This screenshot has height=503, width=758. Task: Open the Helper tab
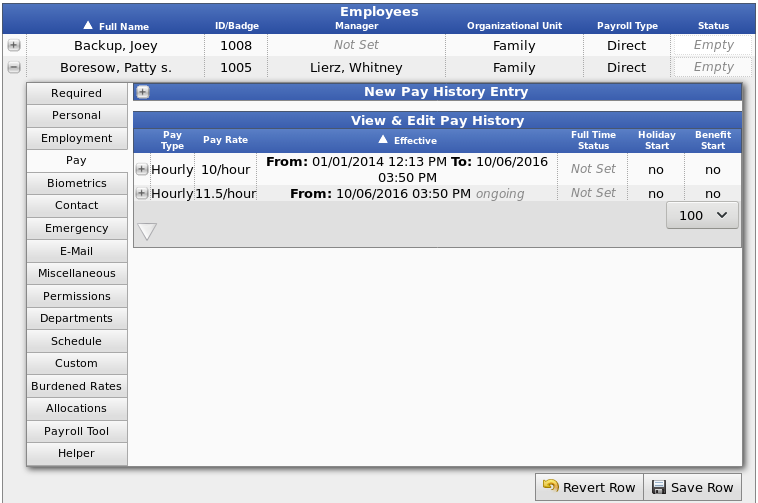coord(77,453)
